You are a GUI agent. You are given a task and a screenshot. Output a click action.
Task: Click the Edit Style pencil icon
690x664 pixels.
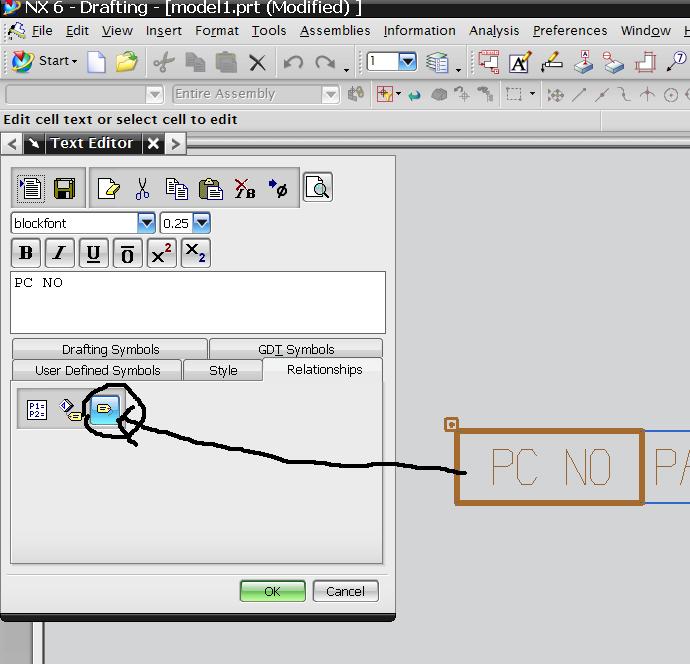point(552,62)
